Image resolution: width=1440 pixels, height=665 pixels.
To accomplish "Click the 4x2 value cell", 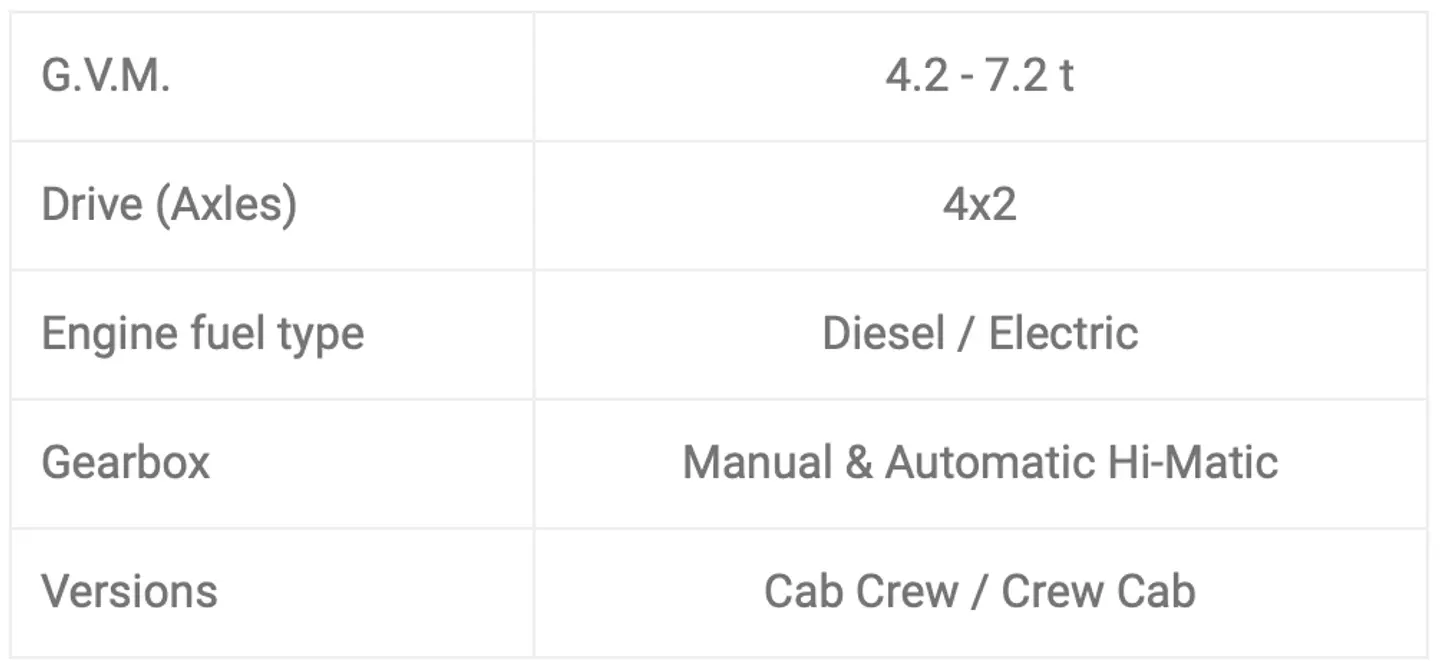I will pos(980,205).
